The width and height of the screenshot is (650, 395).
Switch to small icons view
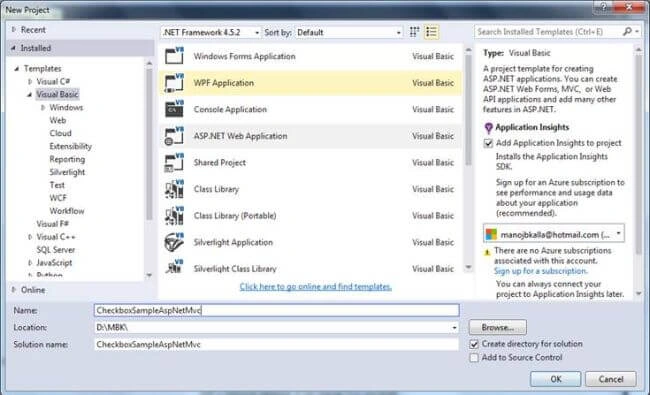coord(414,32)
